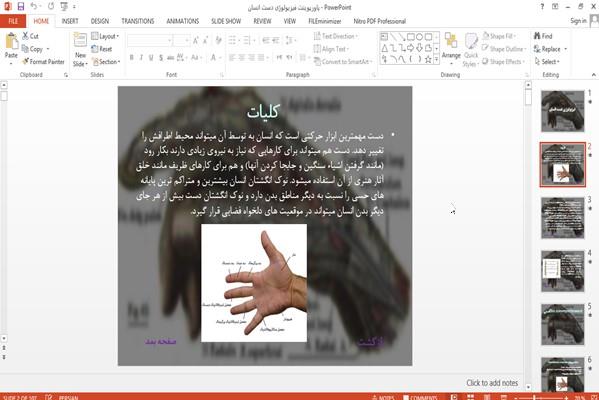Save the presentation from Quick Access Toolbar
The height and width of the screenshot is (400, 599).
pos(21,6)
